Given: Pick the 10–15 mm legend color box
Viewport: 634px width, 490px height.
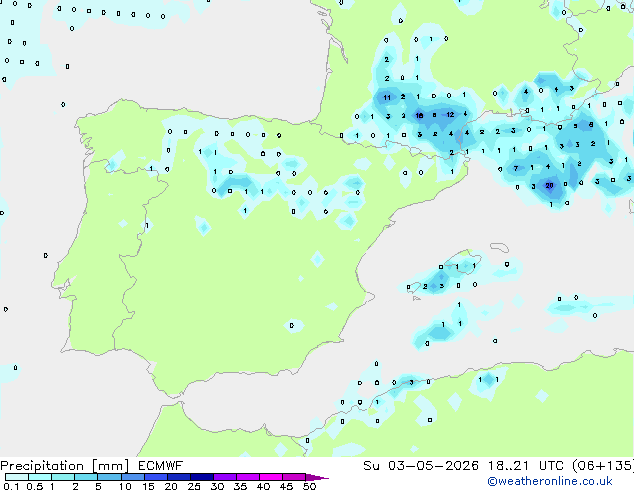Looking at the screenshot, I should point(132,477).
